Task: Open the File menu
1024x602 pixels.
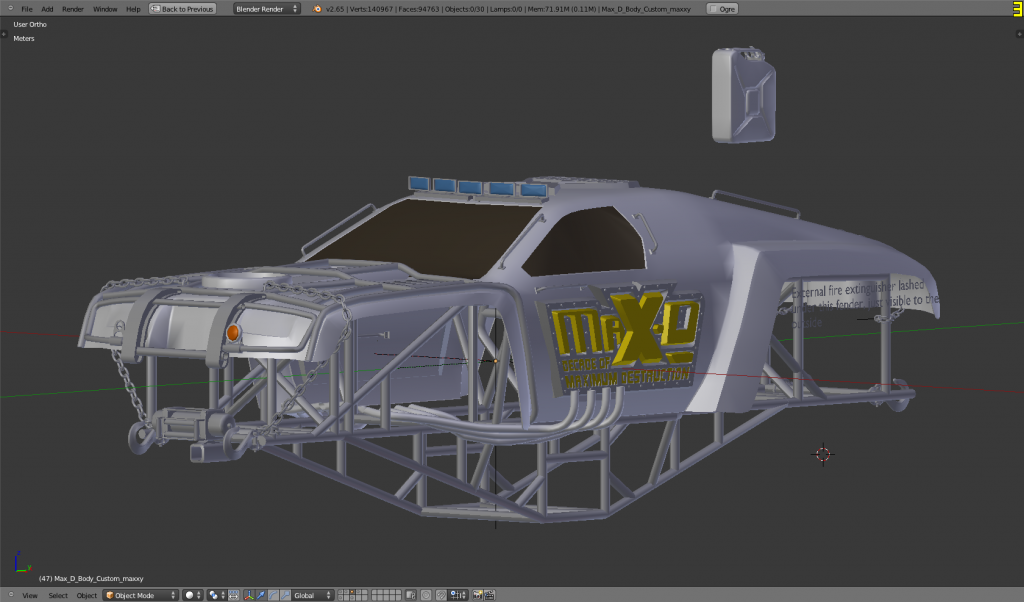Action: [26, 9]
